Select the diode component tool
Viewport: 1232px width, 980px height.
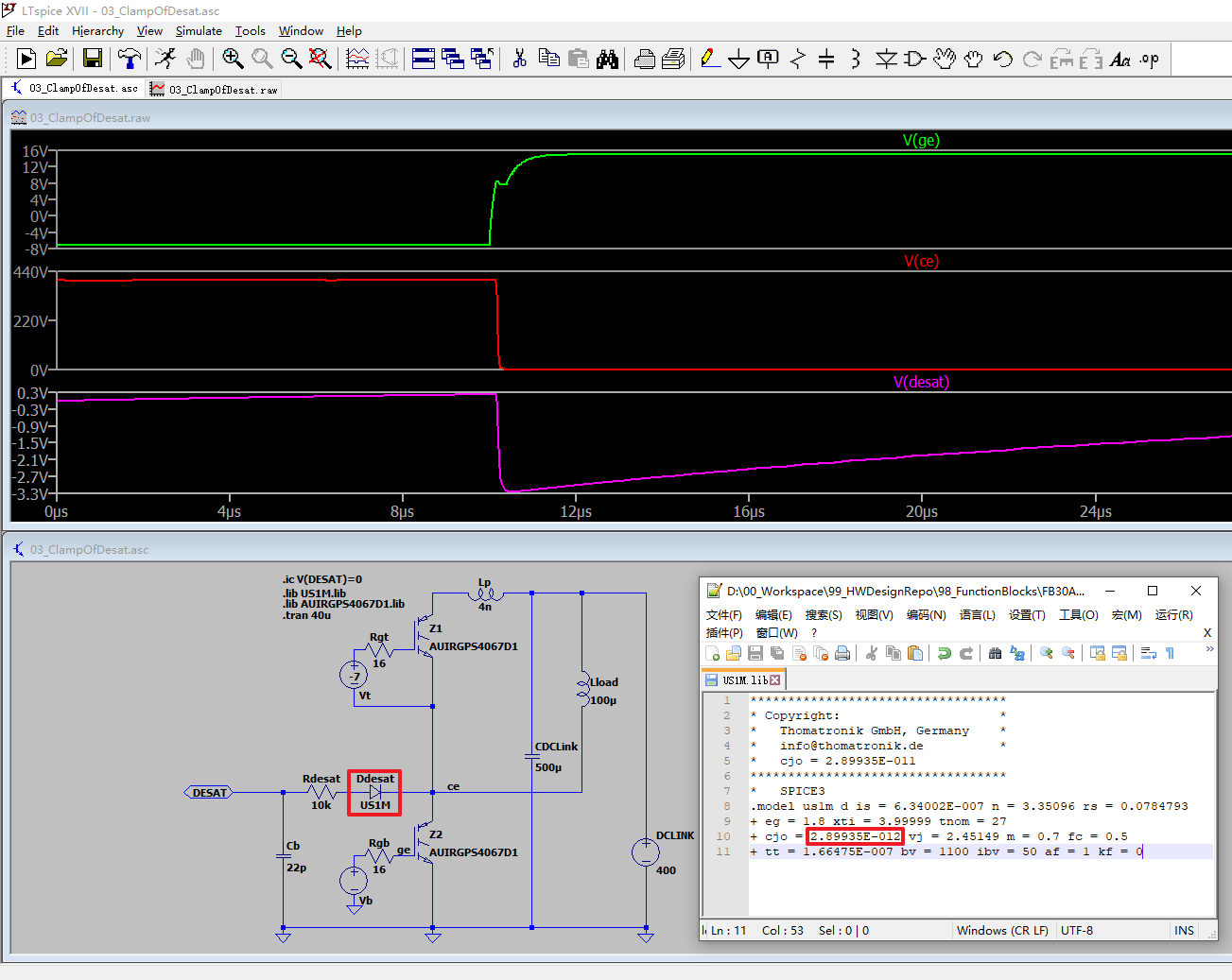pos(886,59)
